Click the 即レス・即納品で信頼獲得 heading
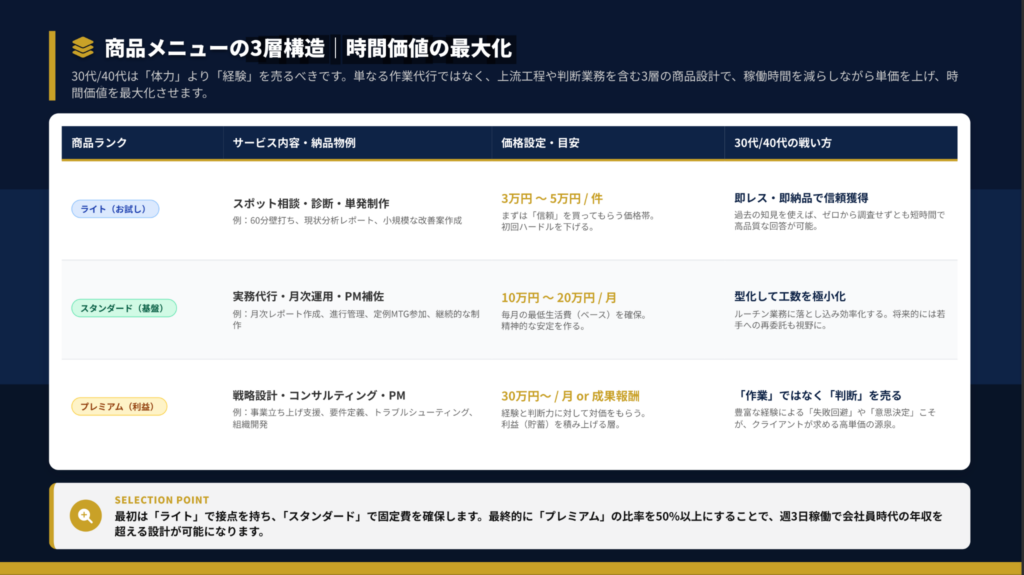 801,198
